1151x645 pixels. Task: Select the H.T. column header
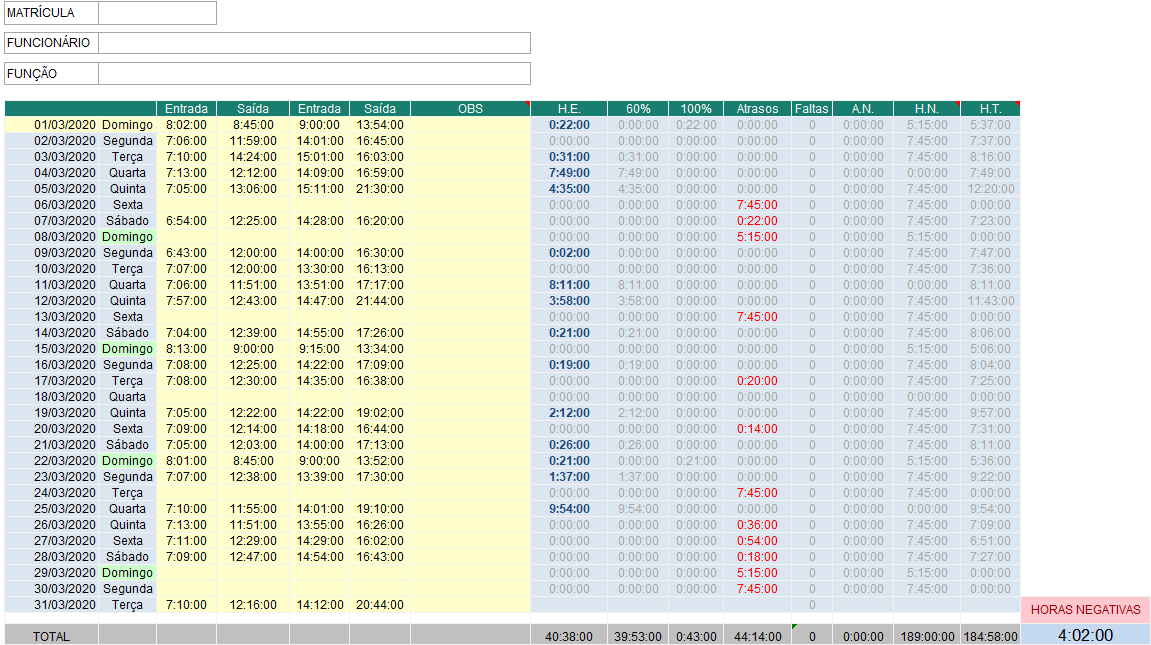coord(990,109)
